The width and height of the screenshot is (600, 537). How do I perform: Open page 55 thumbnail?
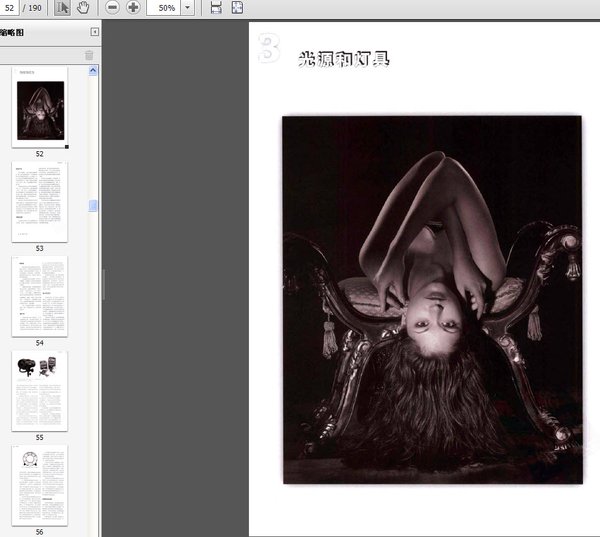pyautogui.click(x=40, y=391)
